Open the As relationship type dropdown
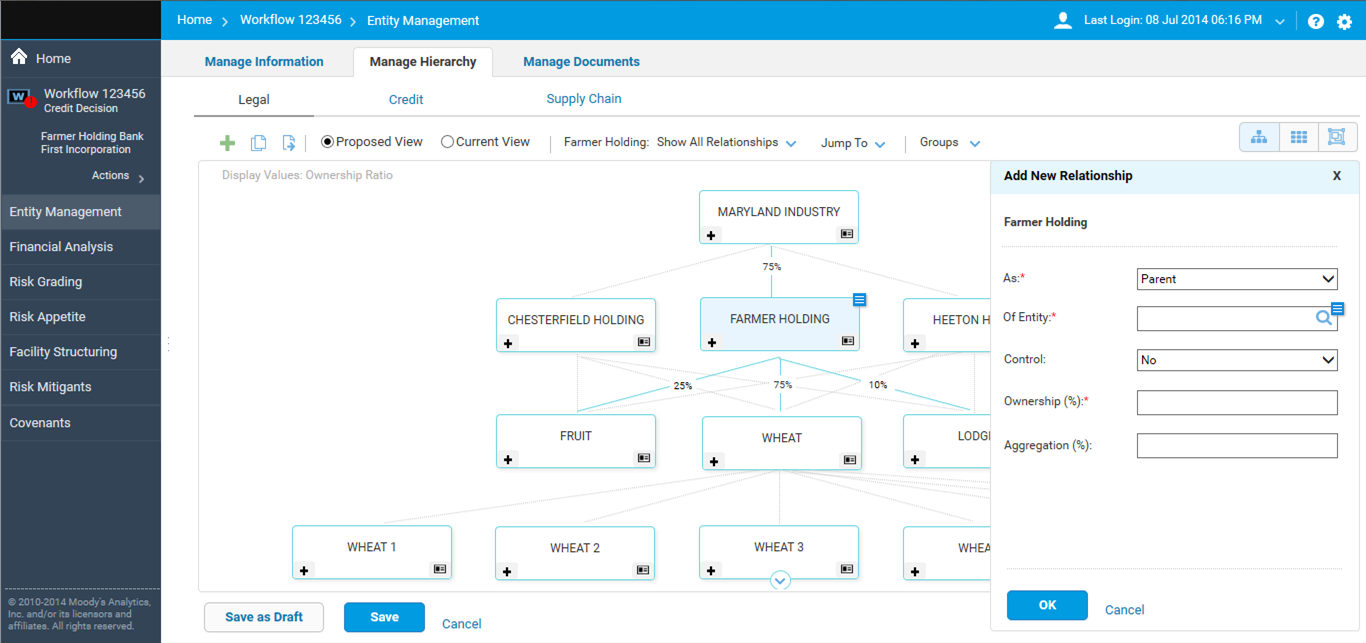 pyautogui.click(x=1237, y=279)
